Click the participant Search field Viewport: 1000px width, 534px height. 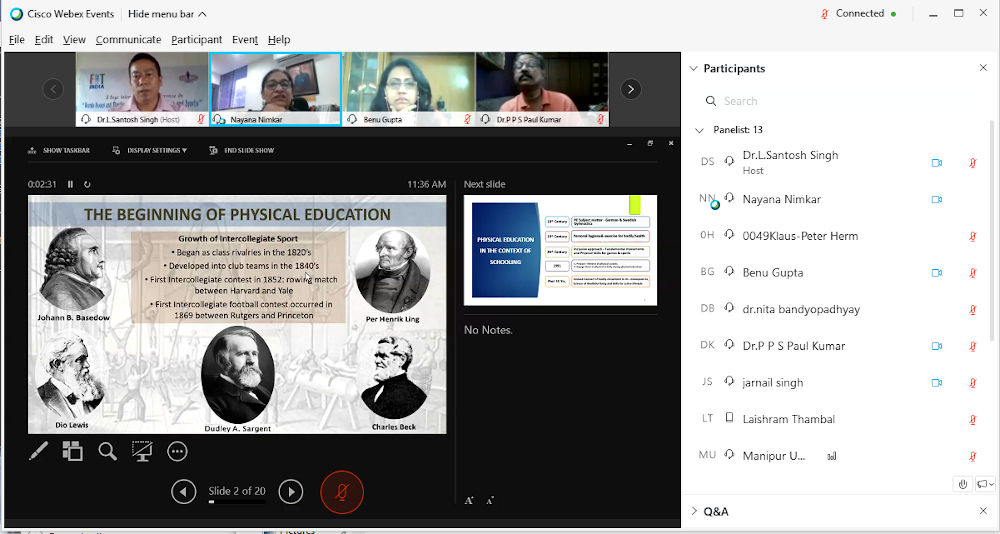tap(839, 101)
